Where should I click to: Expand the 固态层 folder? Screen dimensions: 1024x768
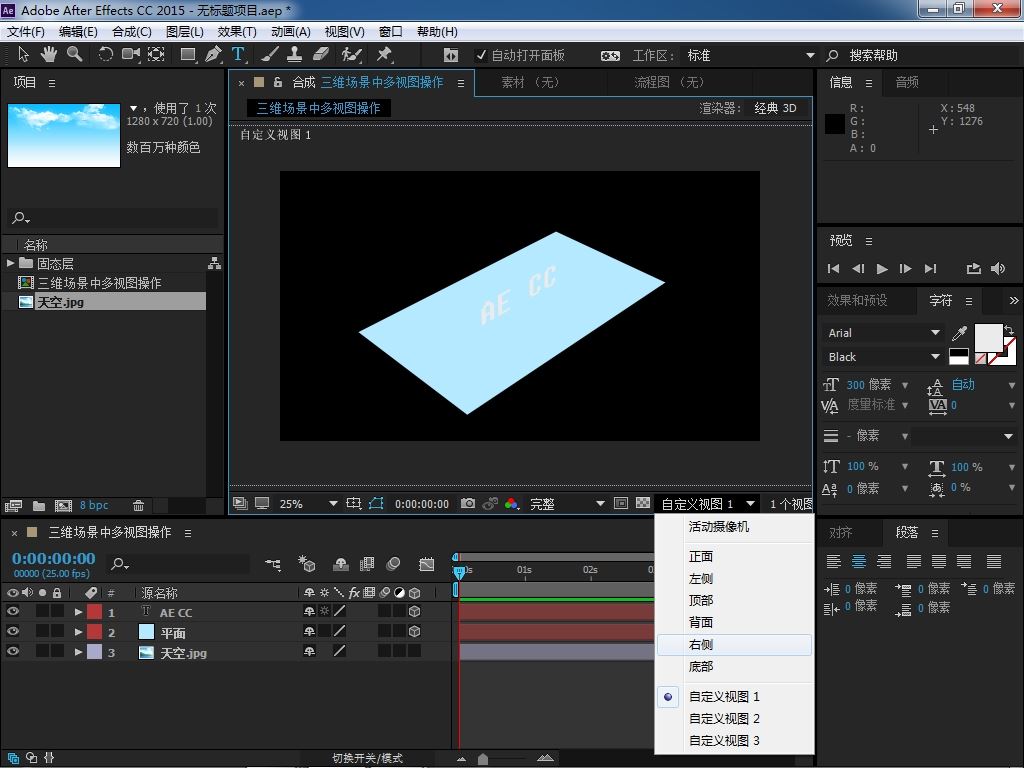pos(10,263)
